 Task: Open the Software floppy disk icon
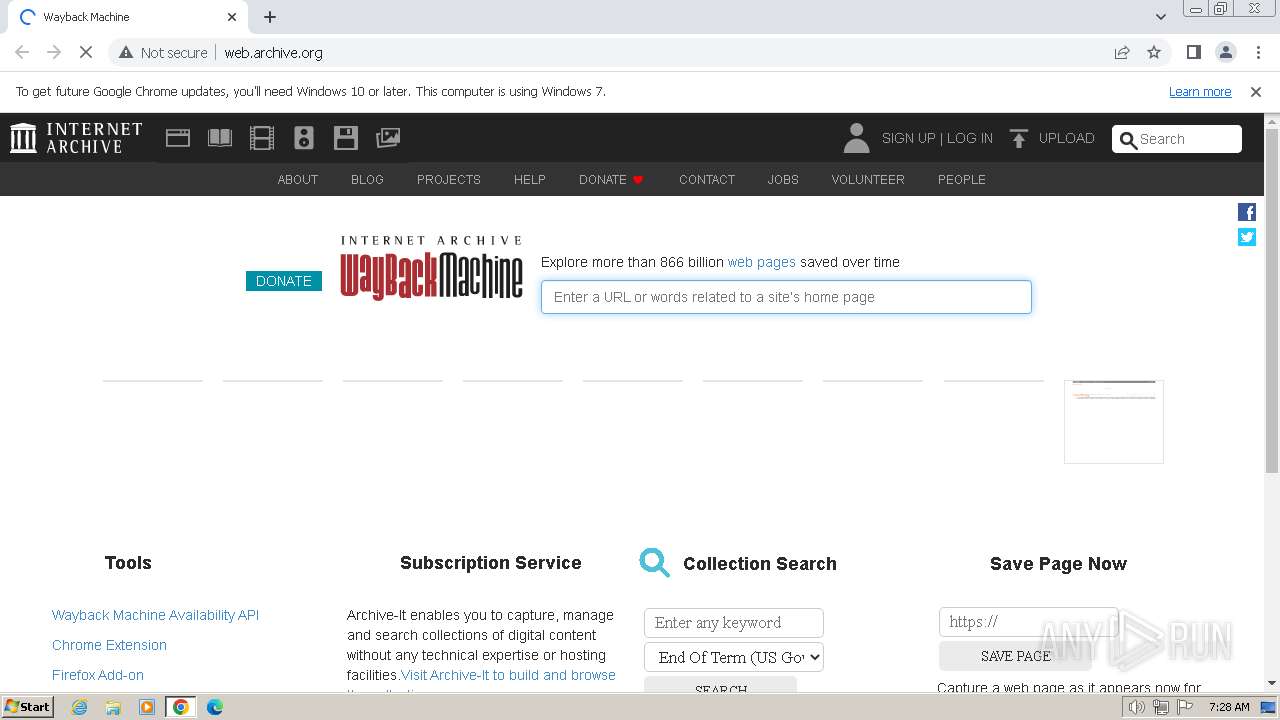(346, 138)
